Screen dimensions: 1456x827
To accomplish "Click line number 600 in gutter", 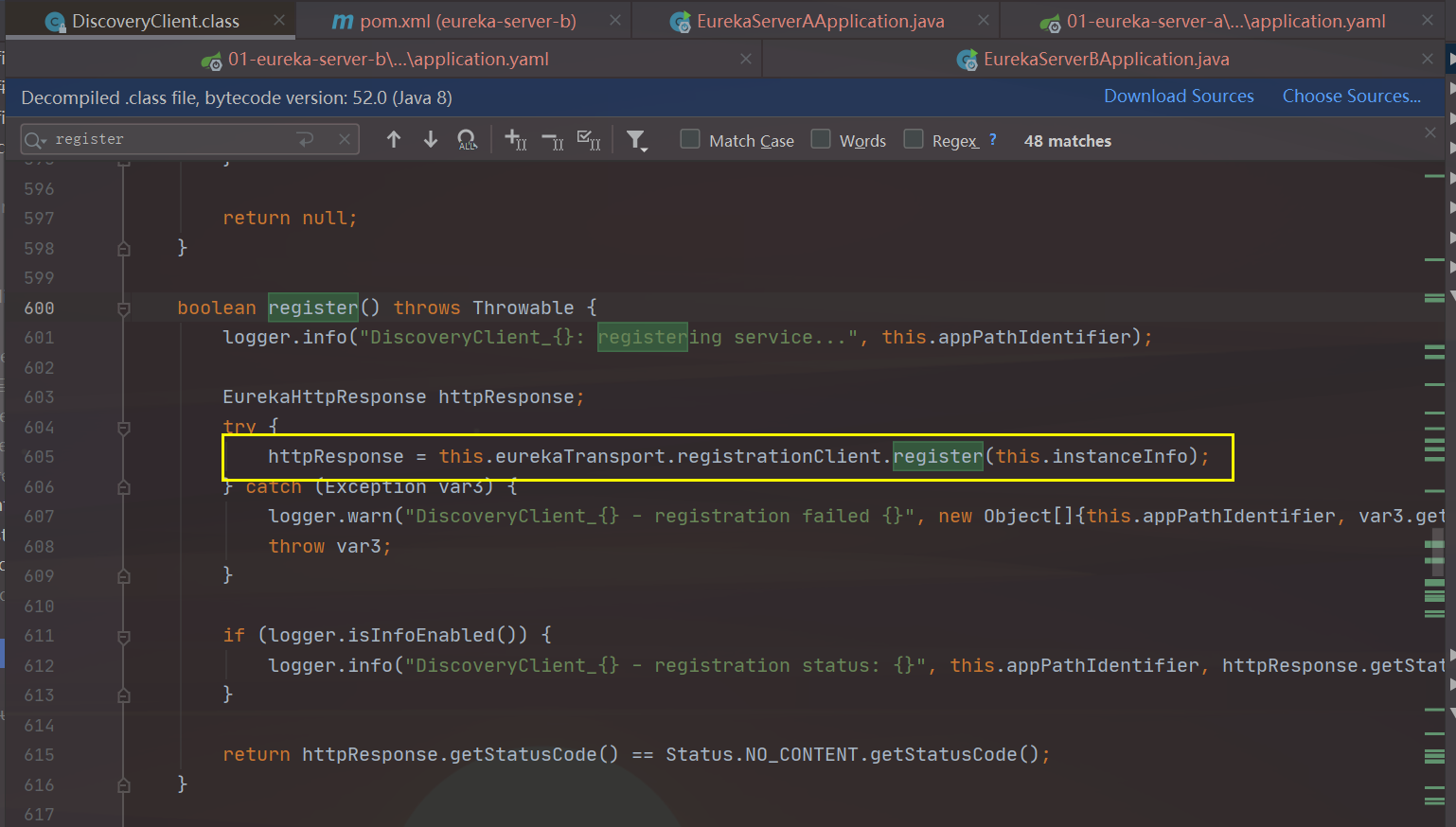I will click(39, 308).
